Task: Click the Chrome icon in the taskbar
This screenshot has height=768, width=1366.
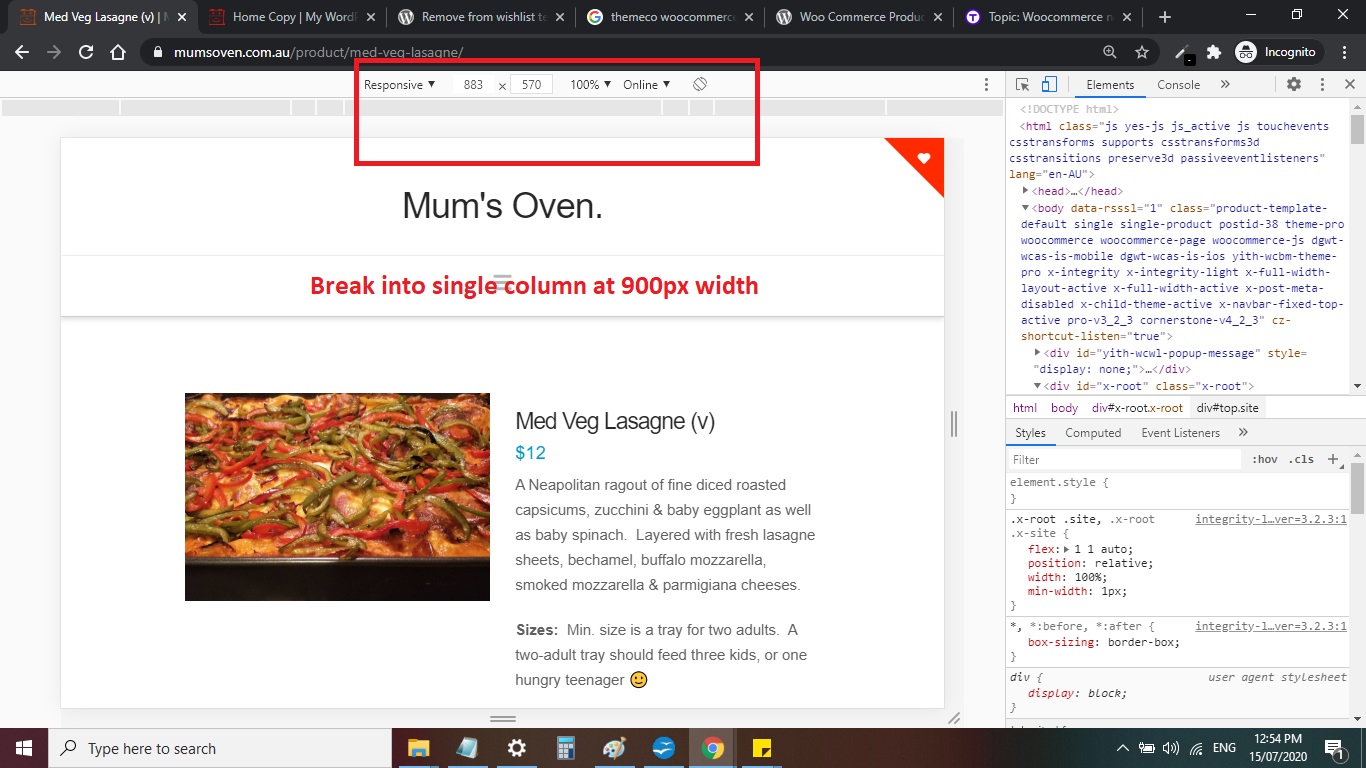Action: pos(712,748)
